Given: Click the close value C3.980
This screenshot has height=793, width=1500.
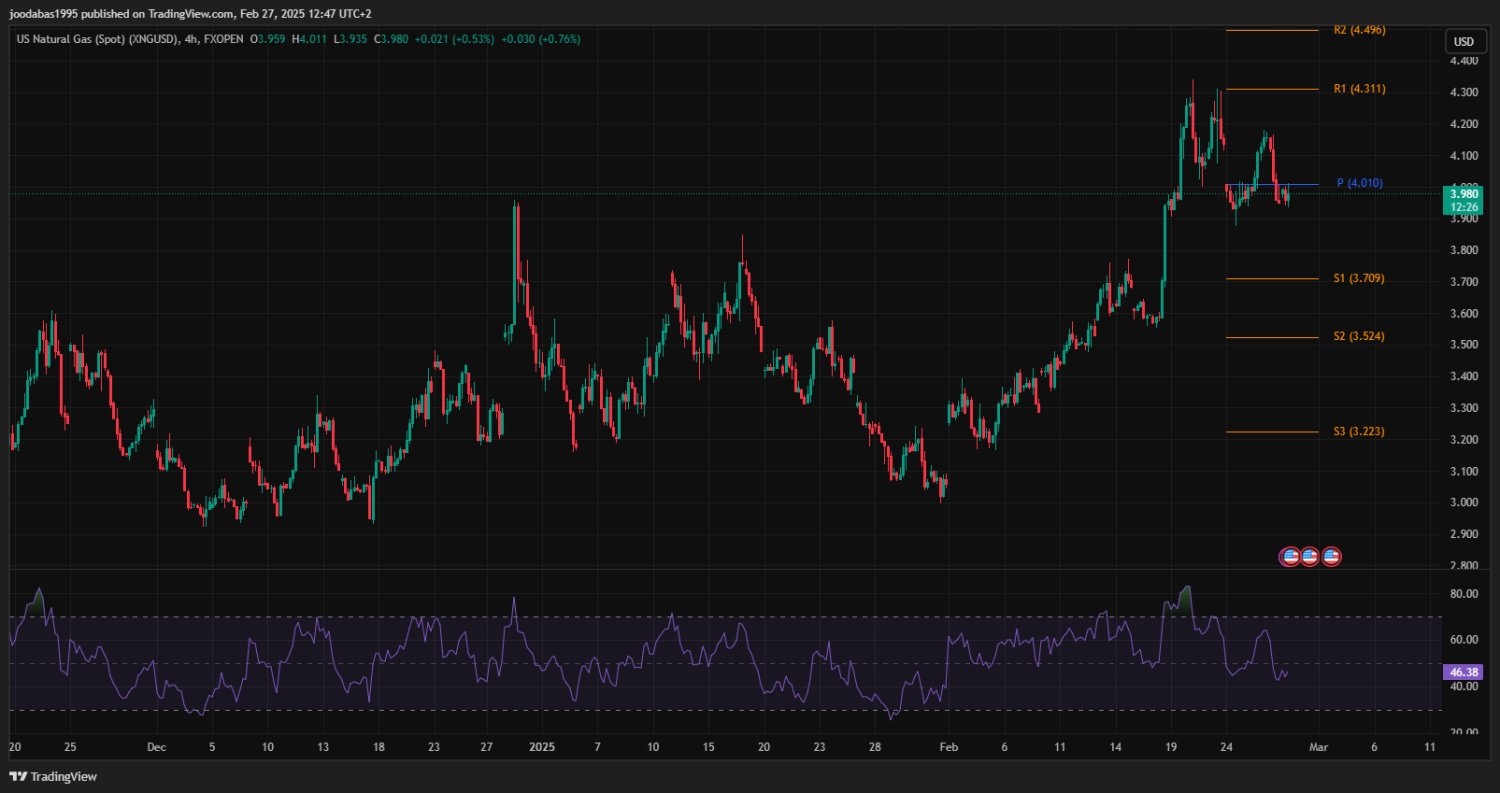Looking at the screenshot, I should (x=391, y=39).
